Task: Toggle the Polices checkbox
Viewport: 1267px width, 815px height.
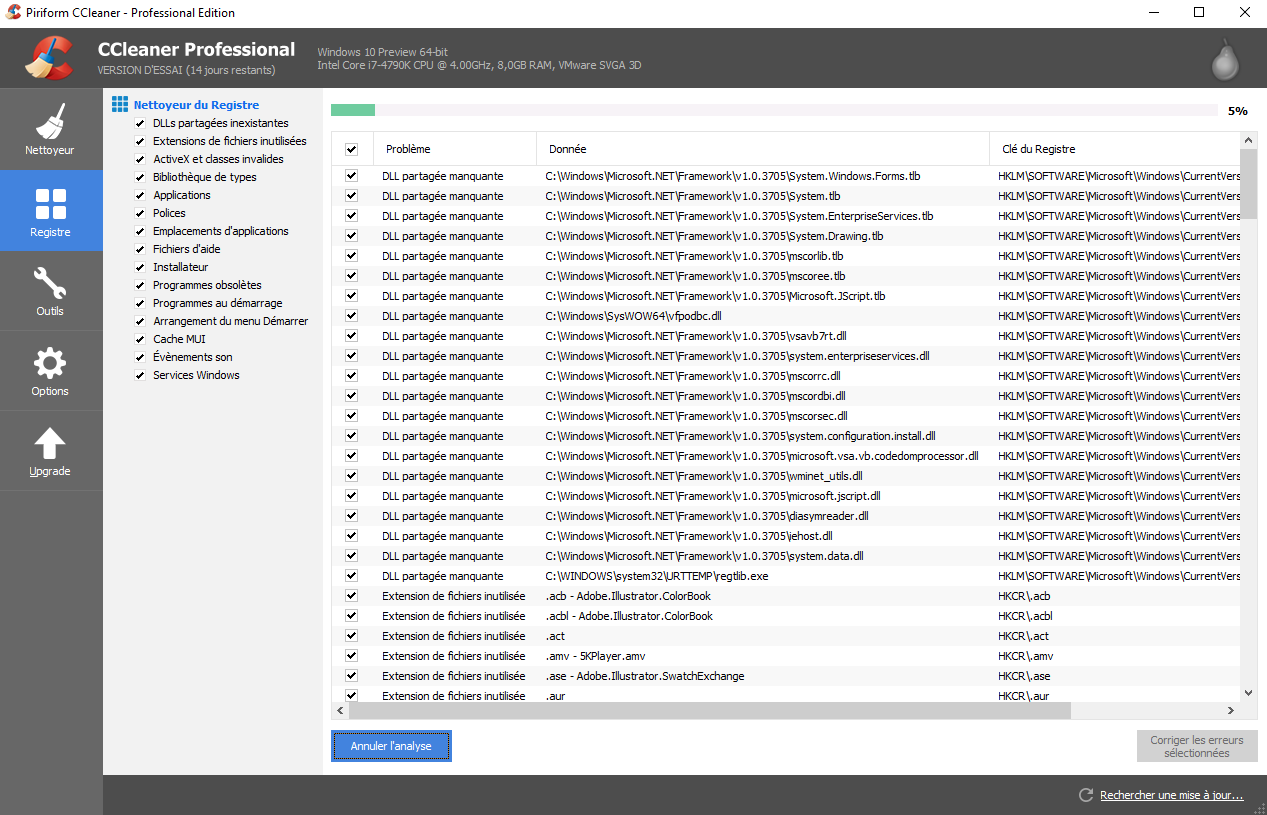Action: [x=140, y=213]
